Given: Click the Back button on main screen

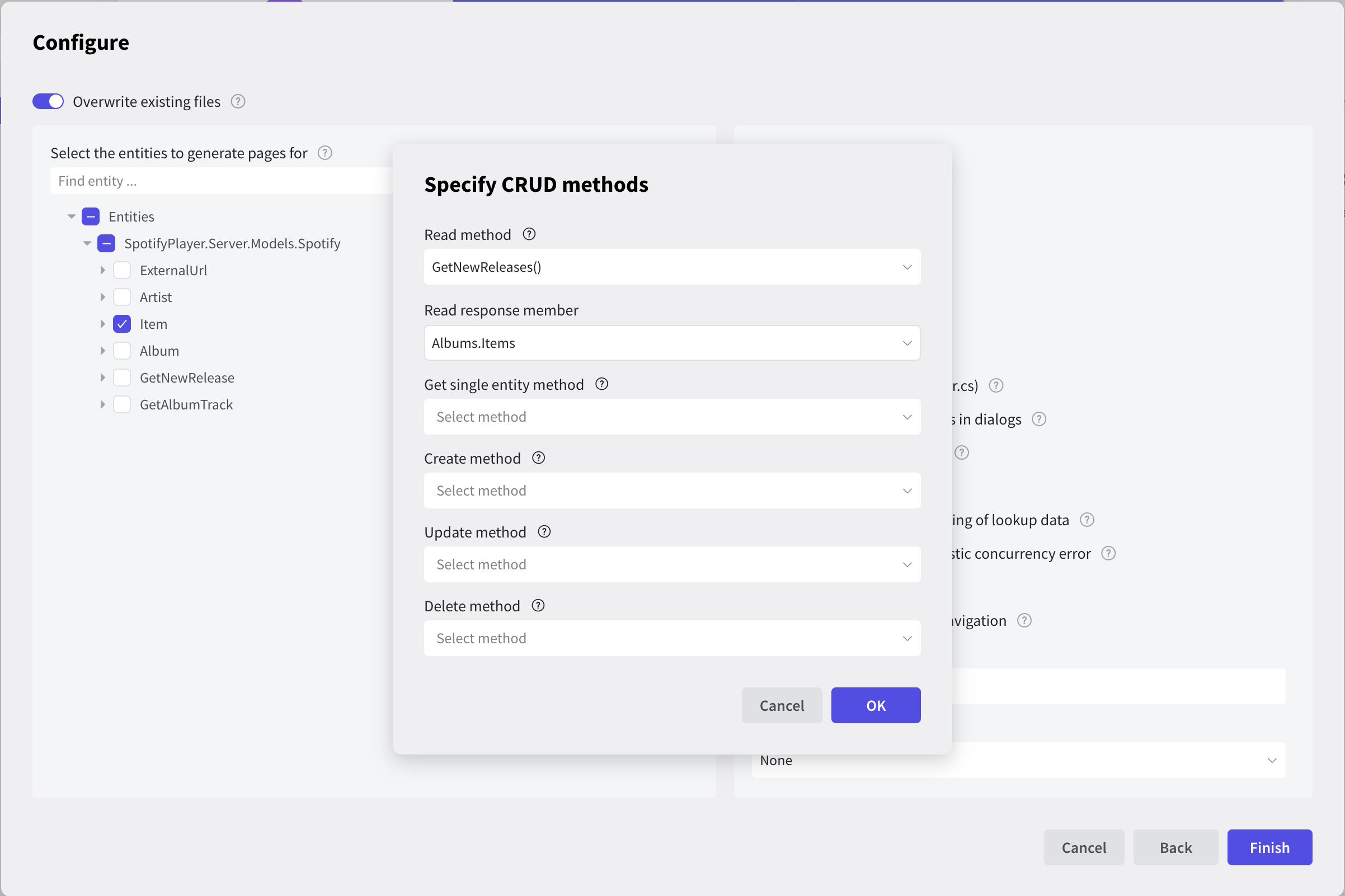Looking at the screenshot, I should [1175, 847].
